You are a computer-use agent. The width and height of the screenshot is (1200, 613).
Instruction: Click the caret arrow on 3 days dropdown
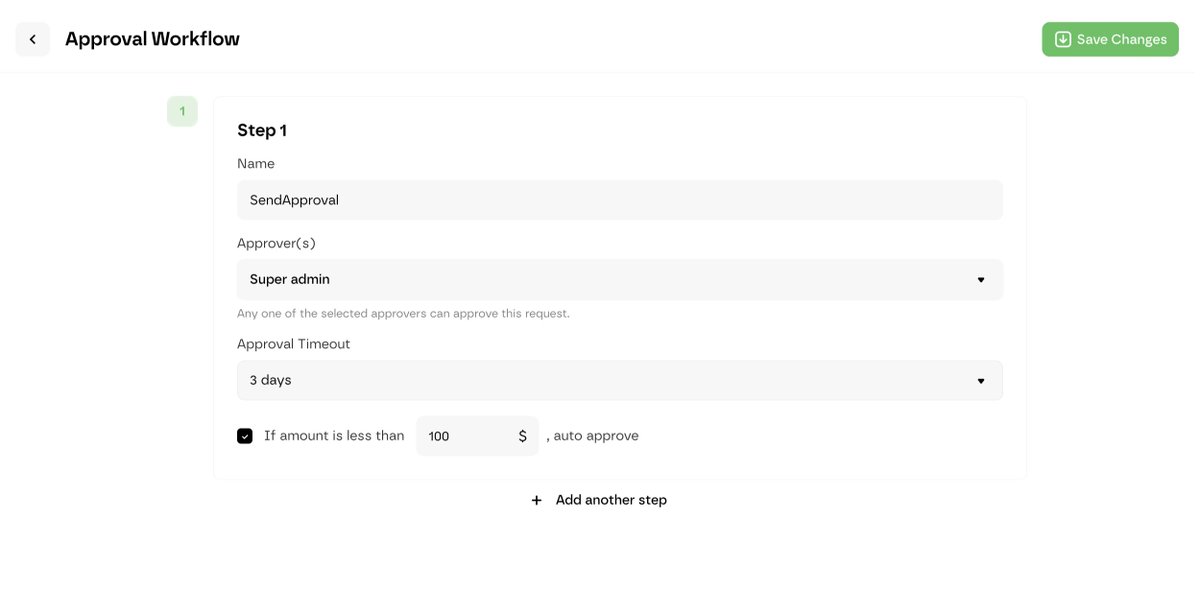pos(981,381)
